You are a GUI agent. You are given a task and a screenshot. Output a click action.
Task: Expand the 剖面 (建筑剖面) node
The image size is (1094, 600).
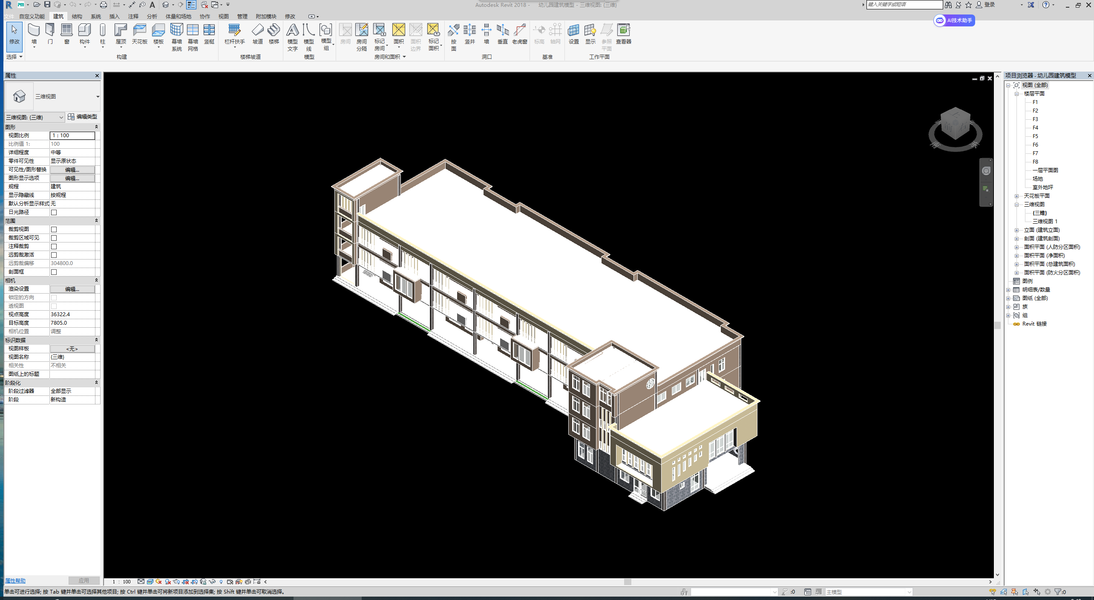click(1017, 239)
